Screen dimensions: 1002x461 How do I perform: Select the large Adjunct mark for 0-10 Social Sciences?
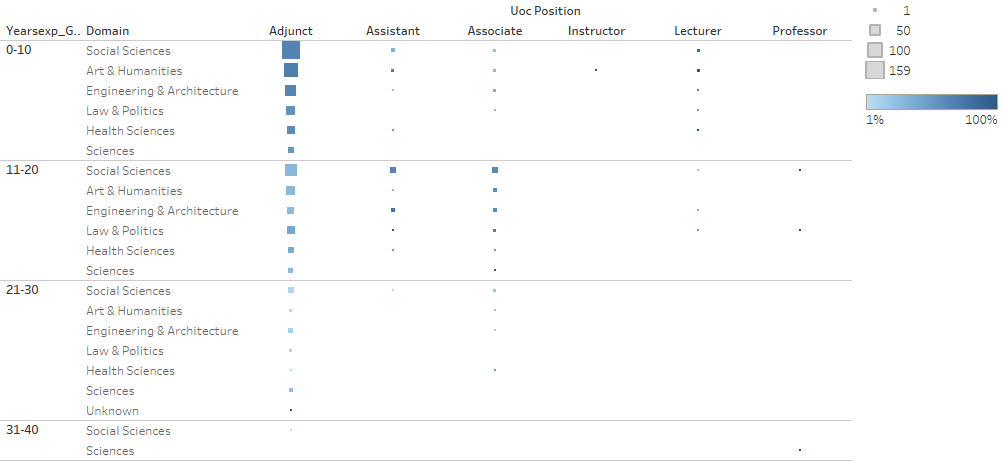coord(291,50)
